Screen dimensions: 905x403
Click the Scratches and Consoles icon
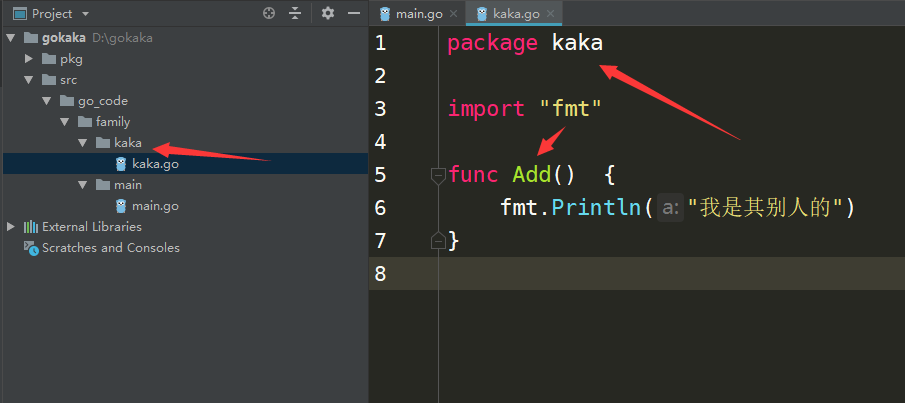click(31, 248)
